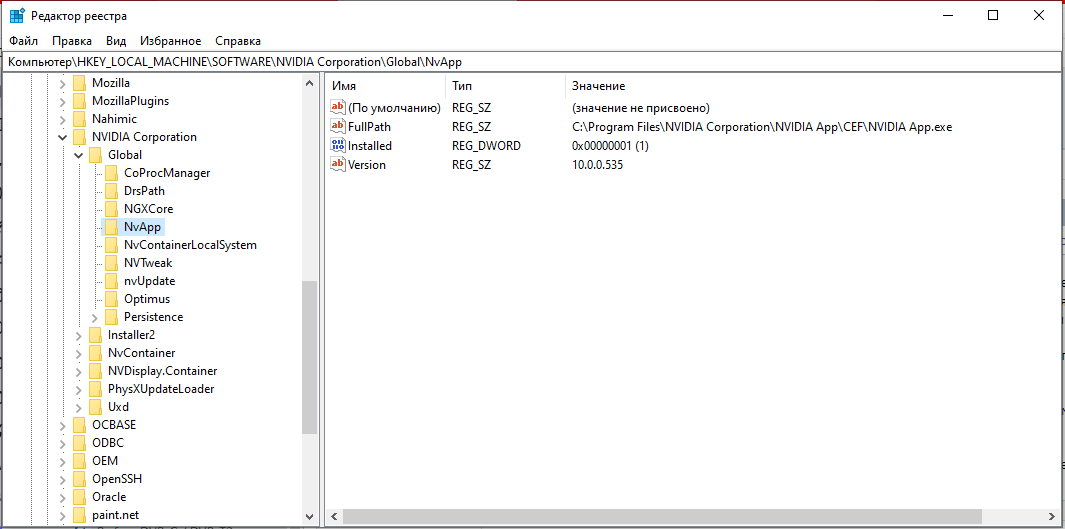Expand the MozillaPlugins key
The image size is (1065, 529).
62,101
